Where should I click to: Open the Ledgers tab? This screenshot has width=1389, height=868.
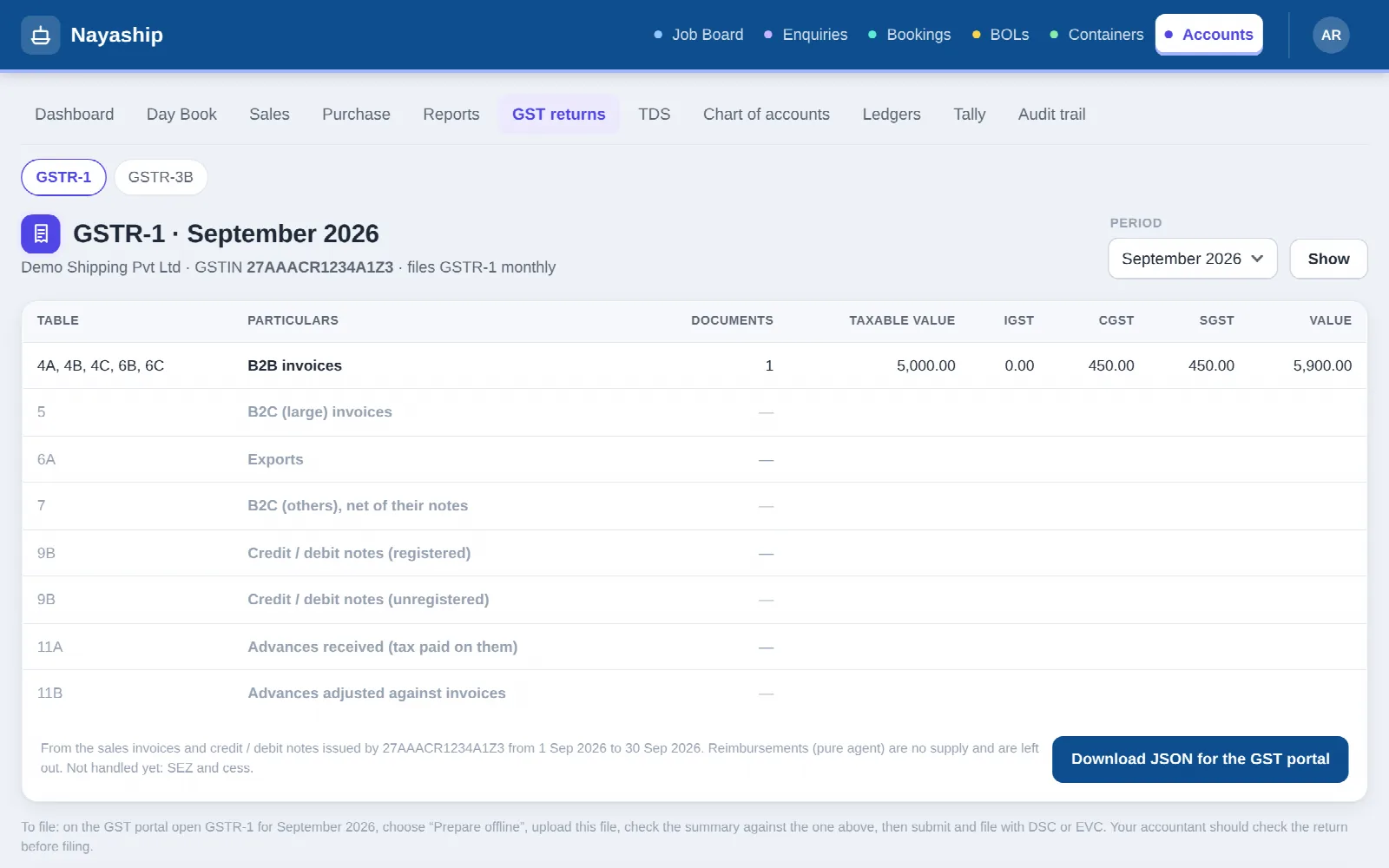(x=892, y=115)
